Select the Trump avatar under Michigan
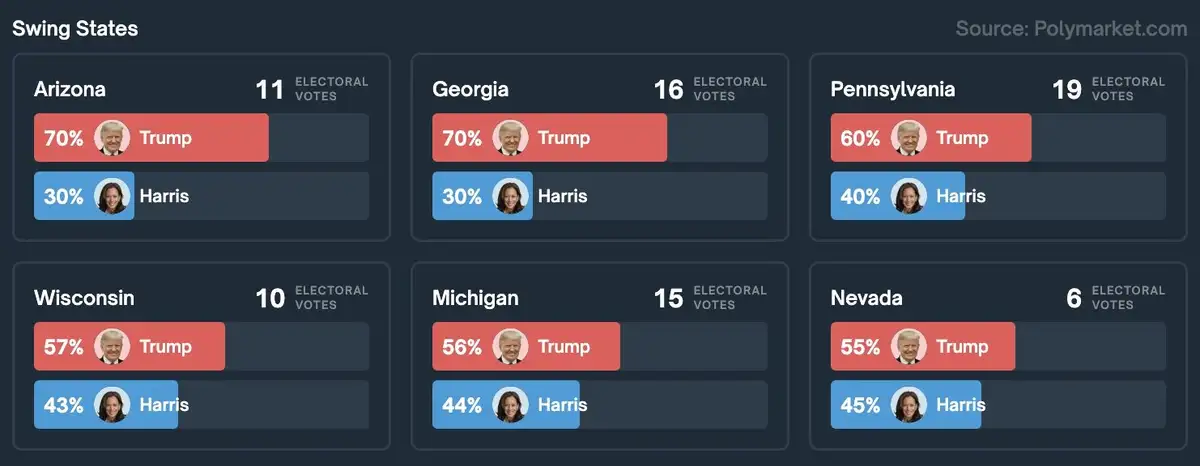Viewport: 1200px width, 466px height. point(511,347)
